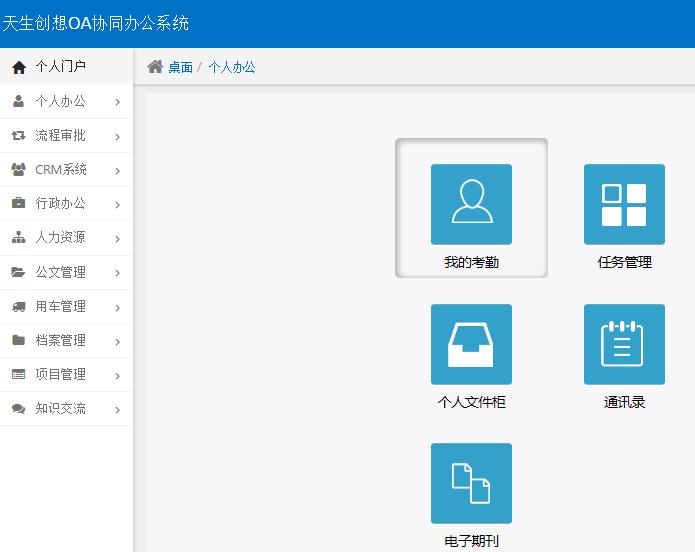Expand CRM系统 using its chevron
This screenshot has height=552, width=695.
[117, 171]
